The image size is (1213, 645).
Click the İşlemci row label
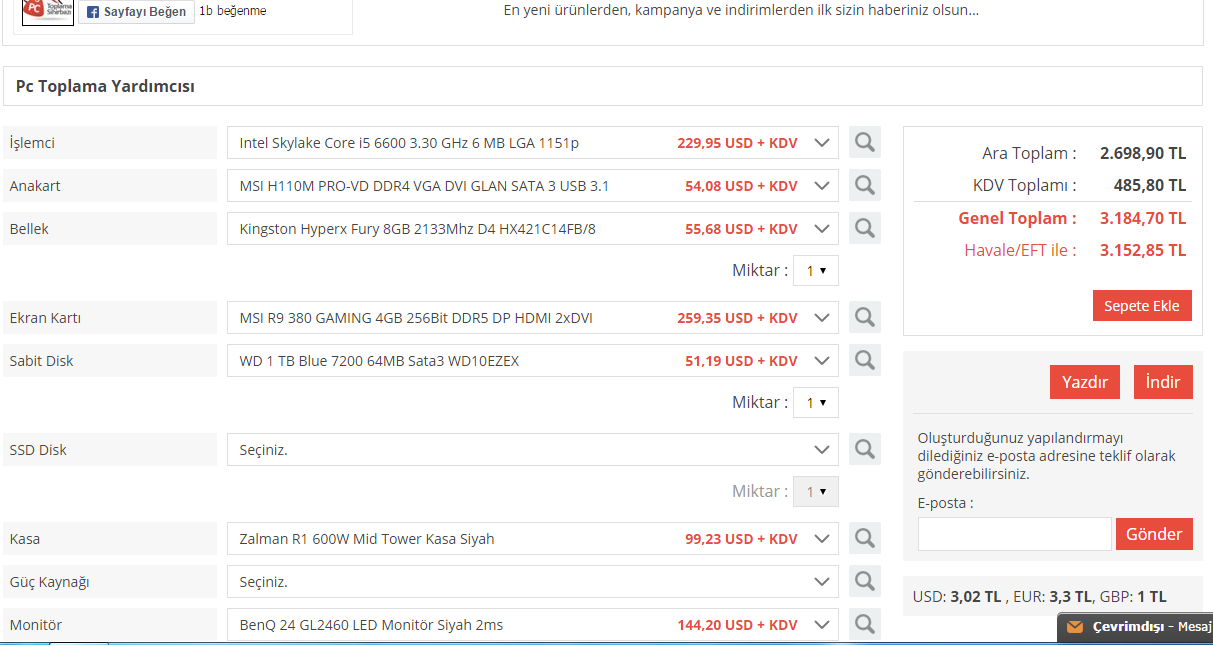coord(32,143)
